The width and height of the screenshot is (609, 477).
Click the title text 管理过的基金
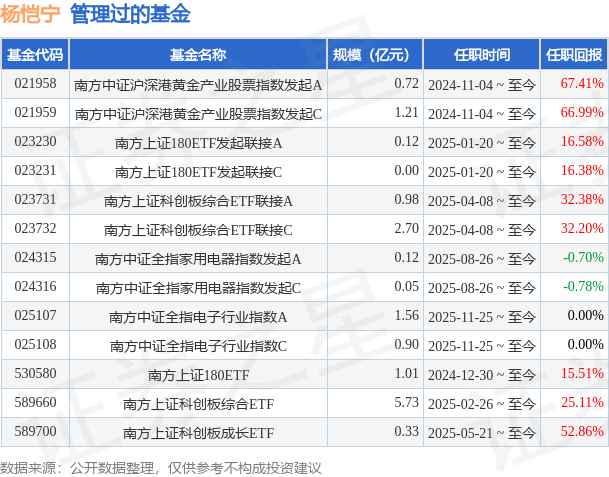pos(130,15)
